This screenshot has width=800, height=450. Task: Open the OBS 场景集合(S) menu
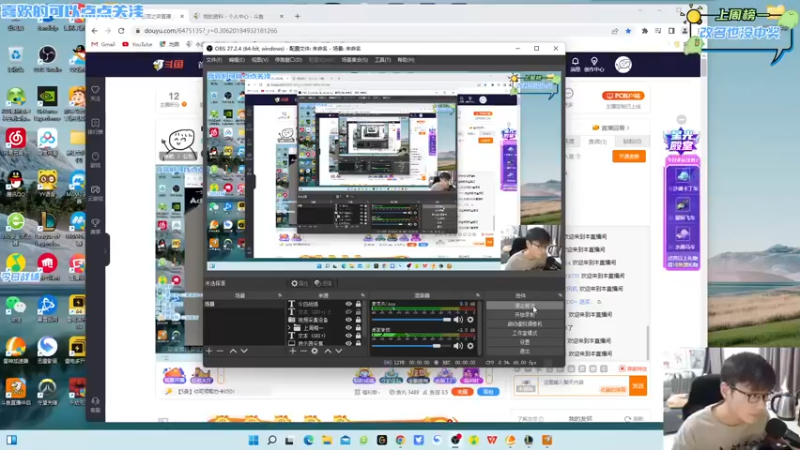click(354, 60)
